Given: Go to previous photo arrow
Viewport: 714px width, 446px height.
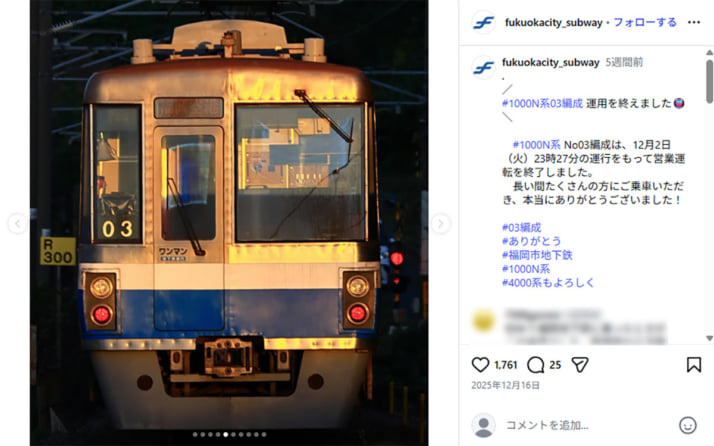Looking at the screenshot, I should (x=17, y=224).
